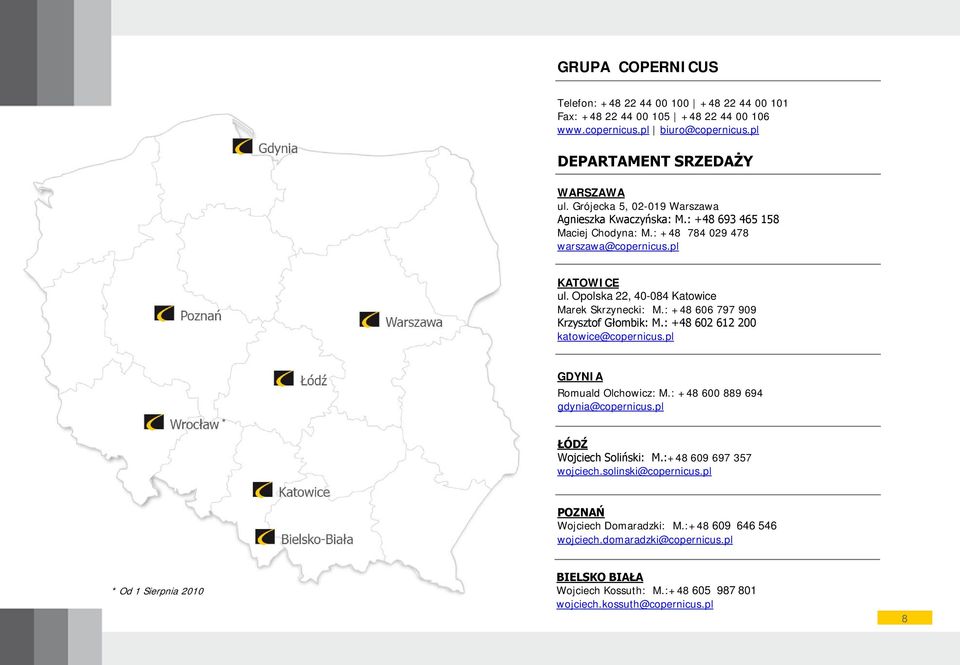Click Wojciech Kossuth's phone line
Viewport: 960px width, 665px height.
656,590
